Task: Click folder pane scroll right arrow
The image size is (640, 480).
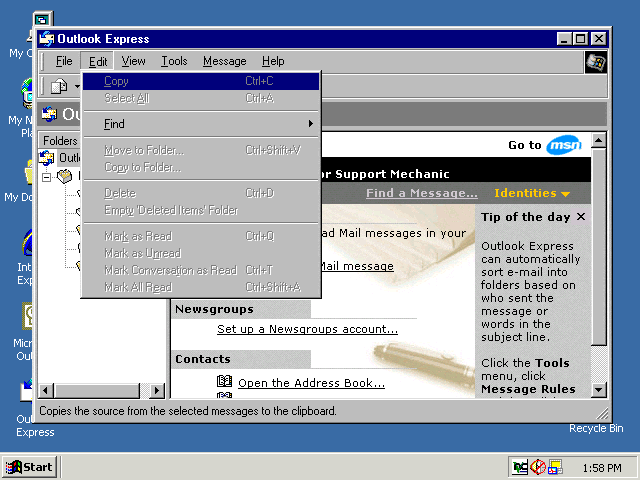Action: click(157, 391)
